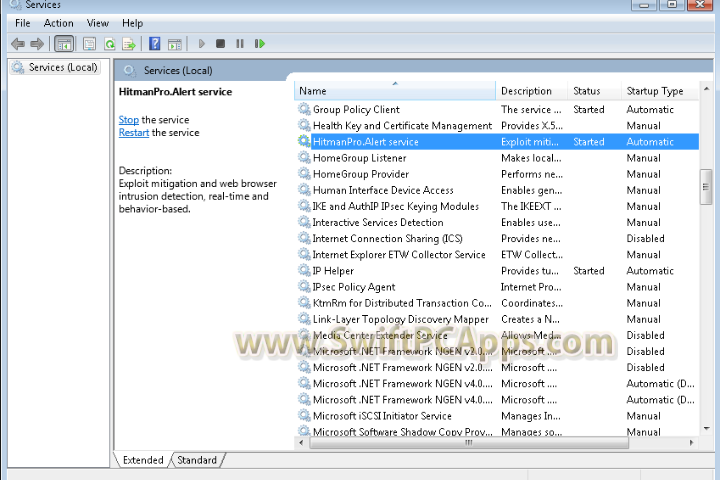Select Interactive Services Detection service
This screenshot has width=720, height=480.
click(x=497, y=222)
